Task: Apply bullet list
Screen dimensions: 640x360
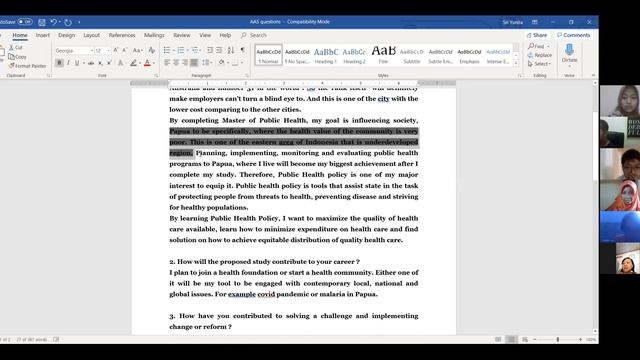Action: tap(167, 50)
